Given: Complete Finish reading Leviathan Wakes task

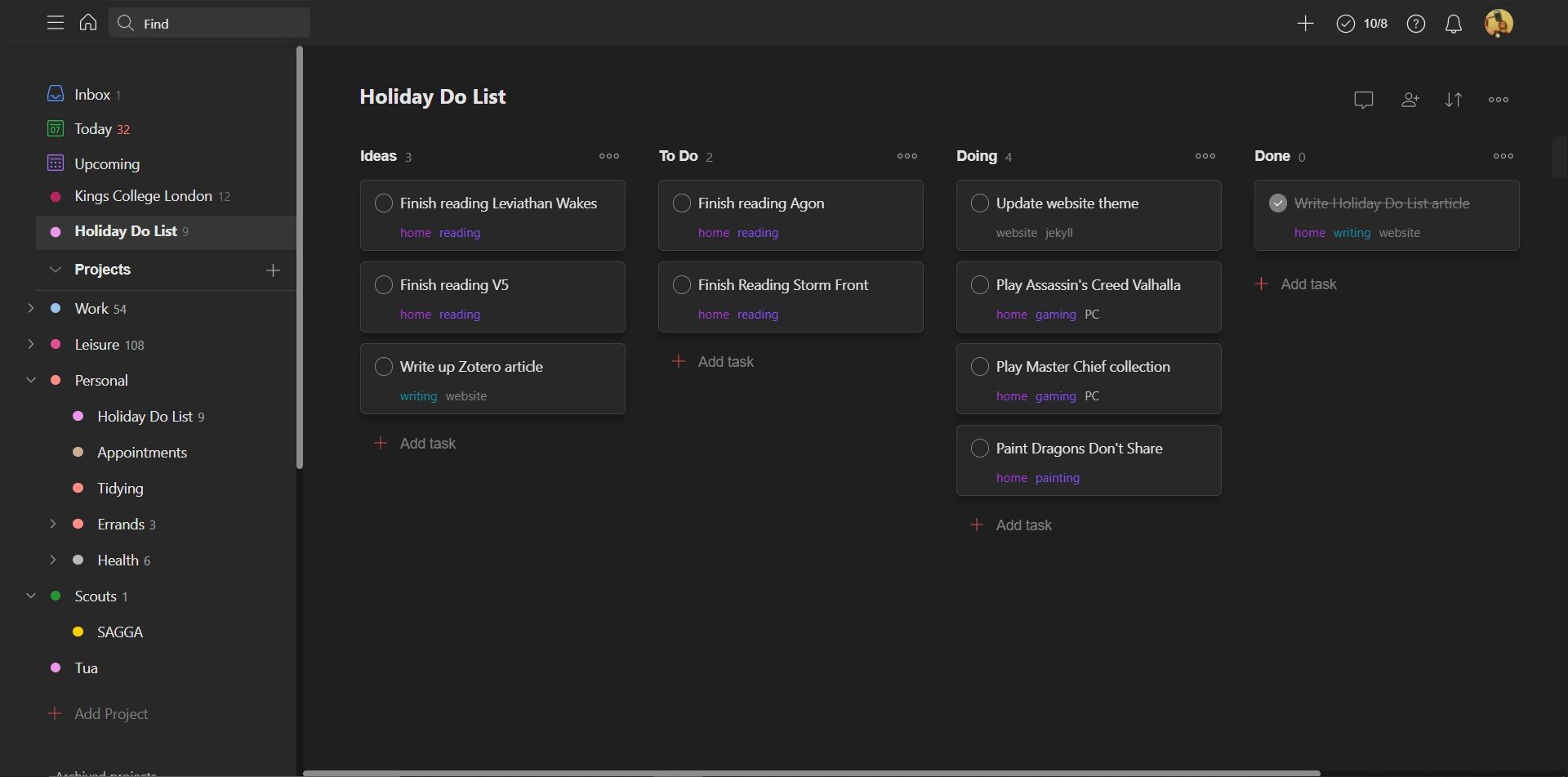Looking at the screenshot, I should click(384, 203).
